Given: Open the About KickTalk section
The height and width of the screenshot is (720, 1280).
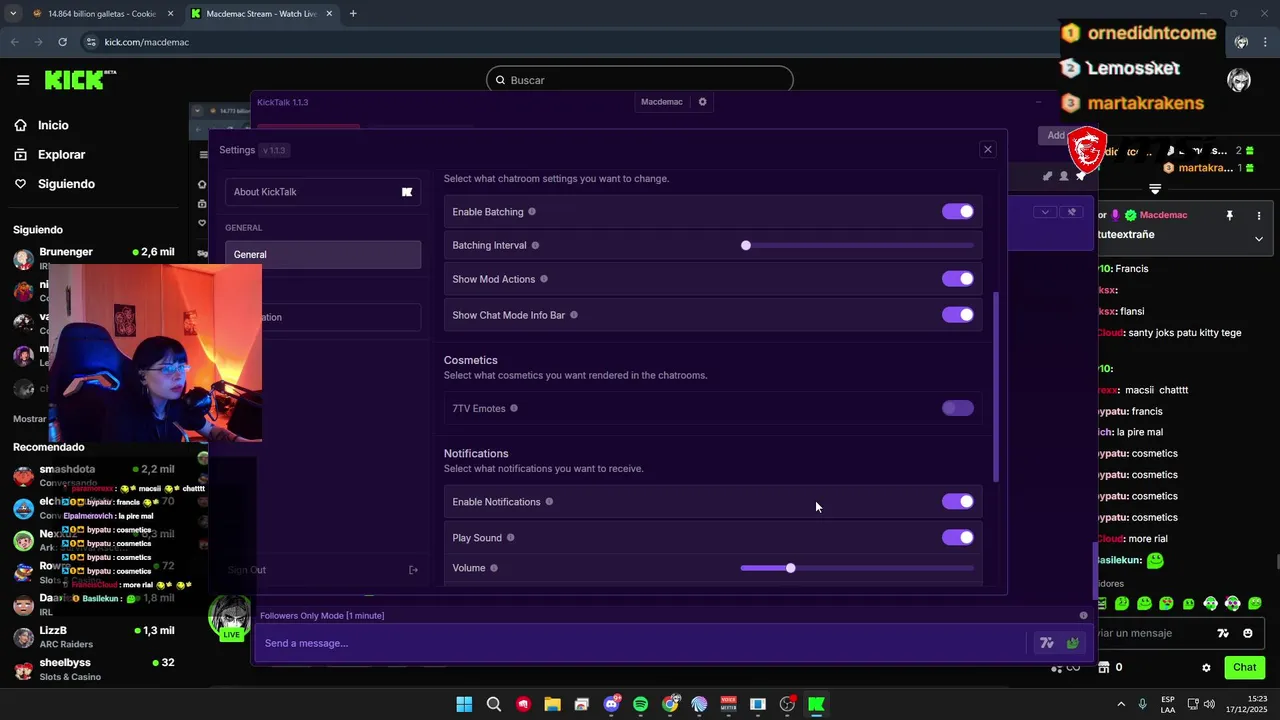Looking at the screenshot, I should pyautogui.click(x=323, y=192).
